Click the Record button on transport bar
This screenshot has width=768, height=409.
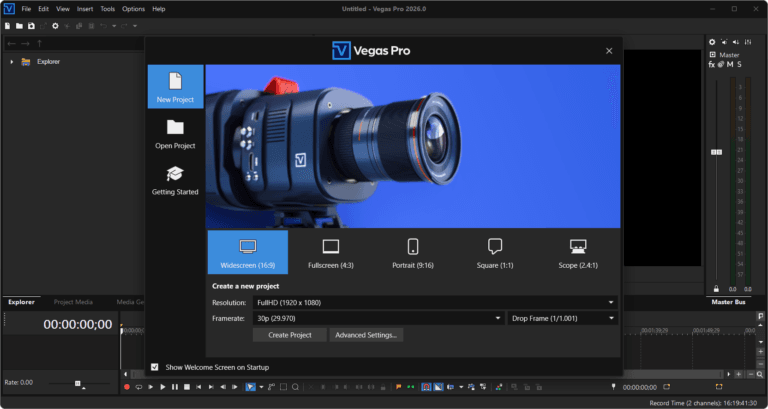click(x=127, y=387)
